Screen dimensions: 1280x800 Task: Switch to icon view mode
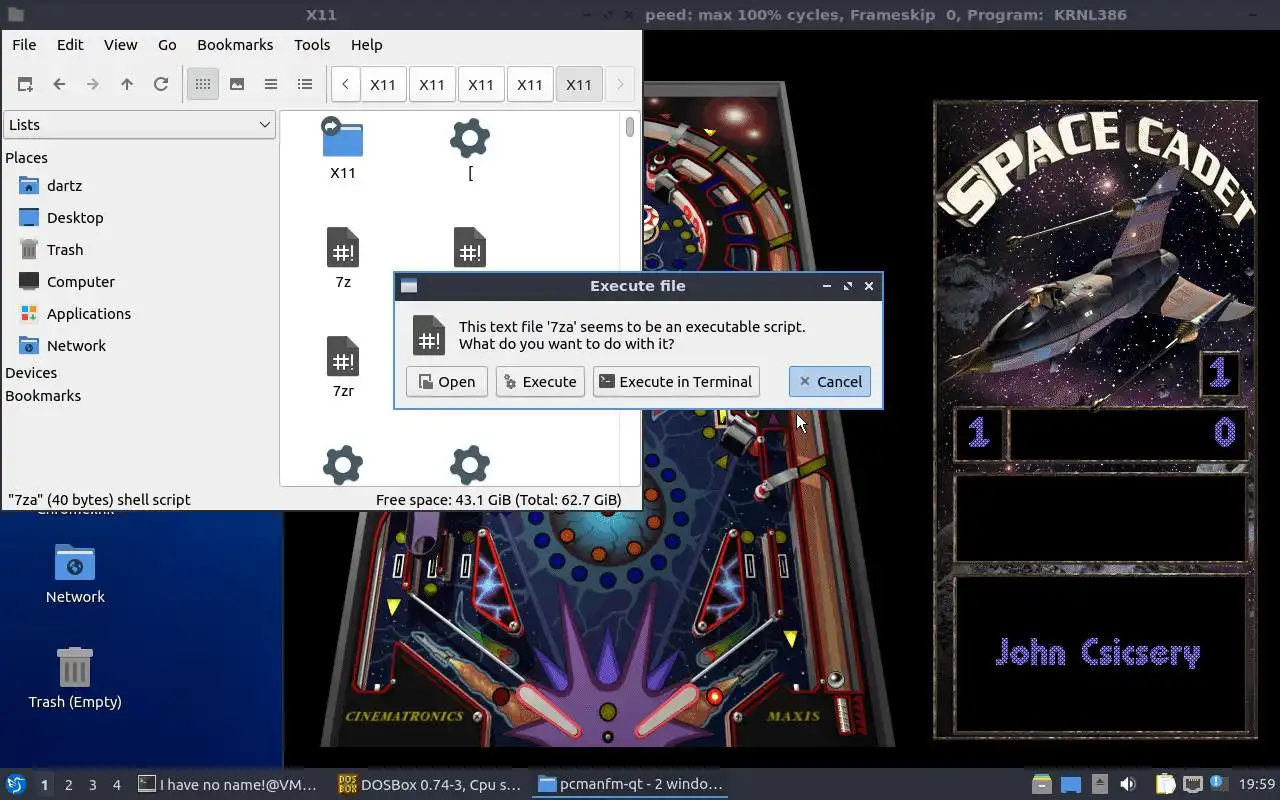[x=203, y=84]
